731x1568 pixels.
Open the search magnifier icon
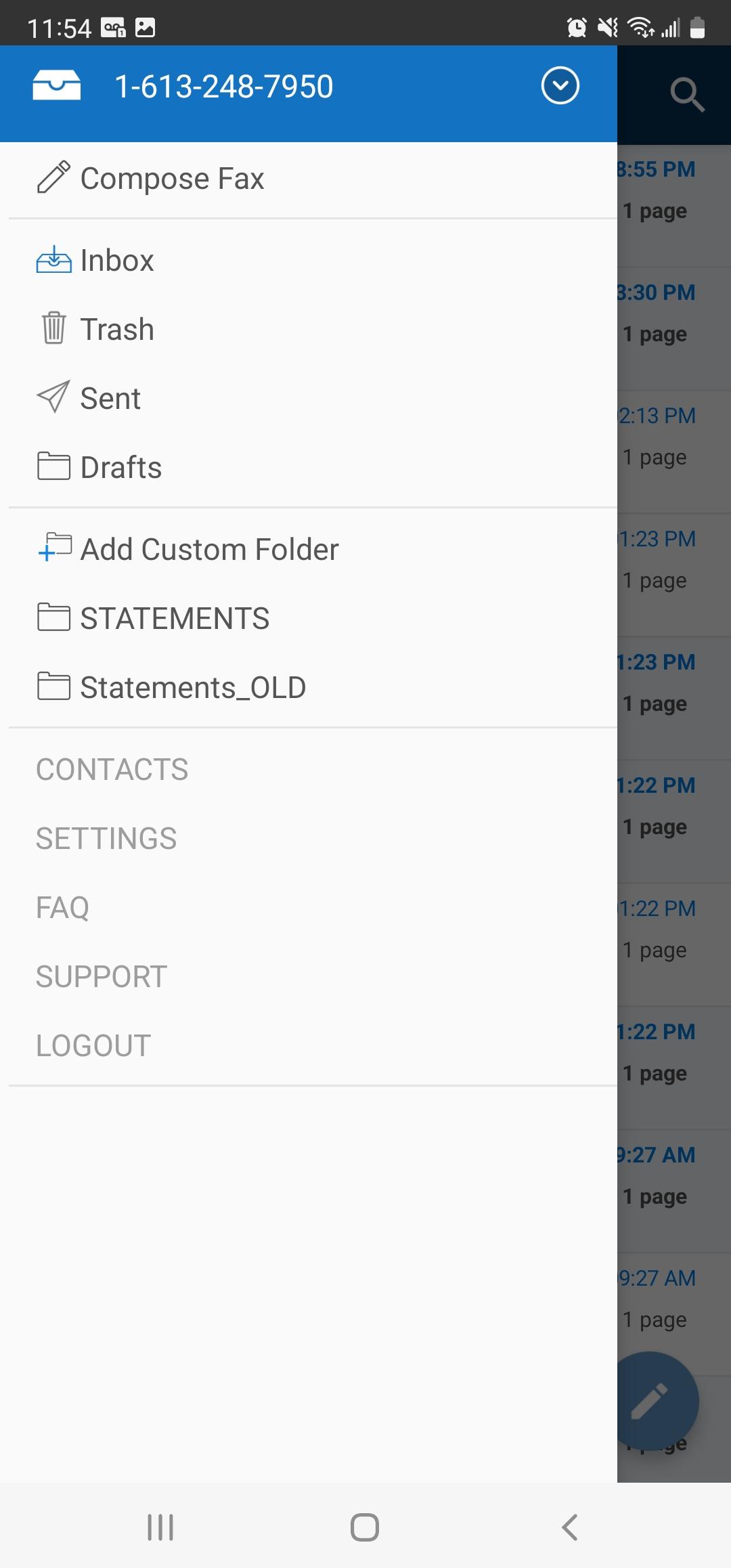point(687,94)
